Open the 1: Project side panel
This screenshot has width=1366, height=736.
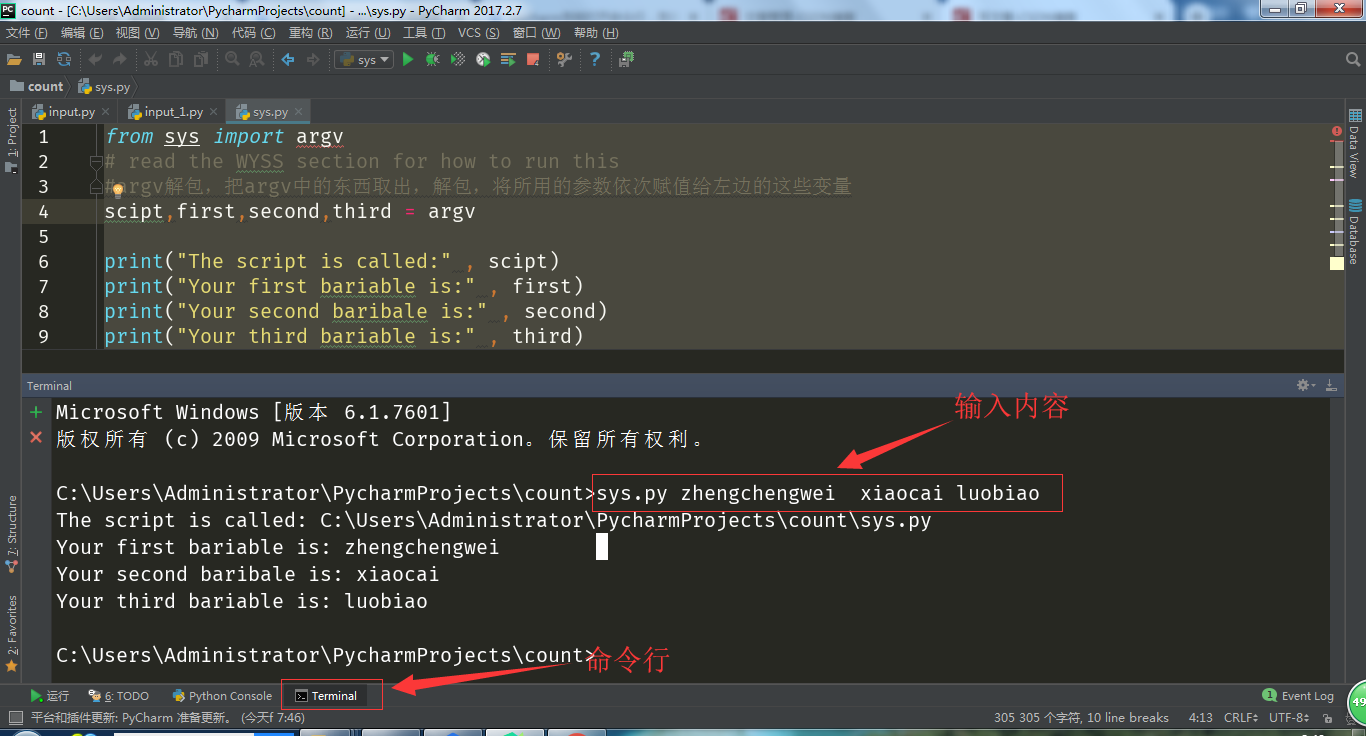[12, 139]
